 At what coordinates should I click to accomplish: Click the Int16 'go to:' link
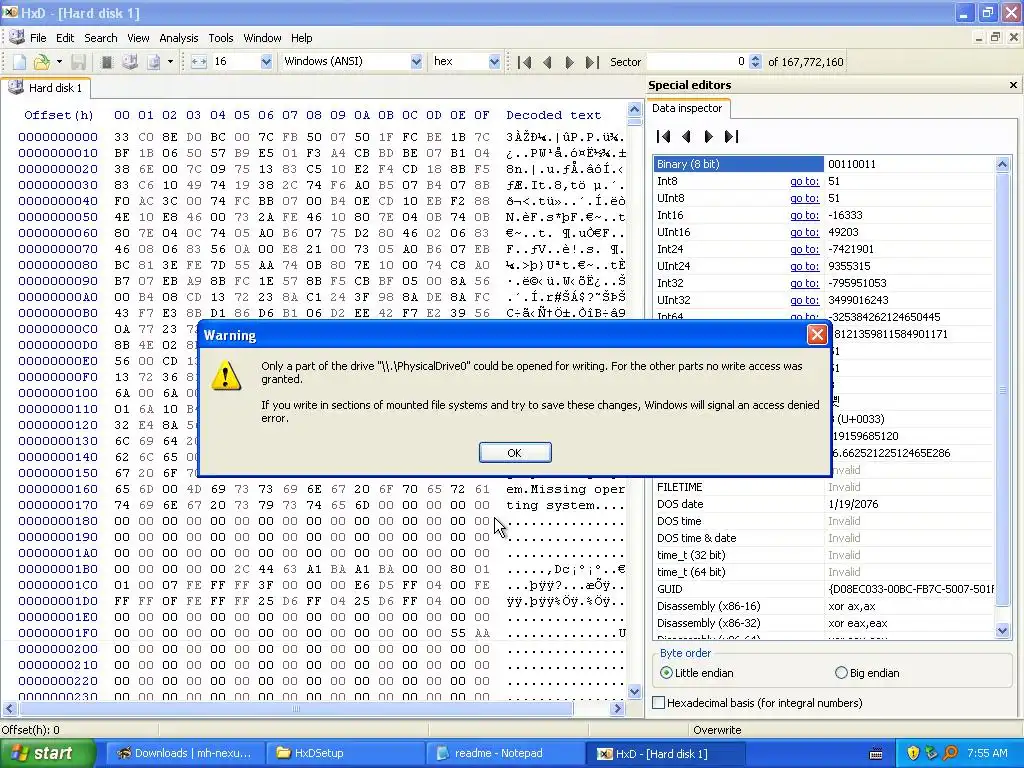point(805,215)
